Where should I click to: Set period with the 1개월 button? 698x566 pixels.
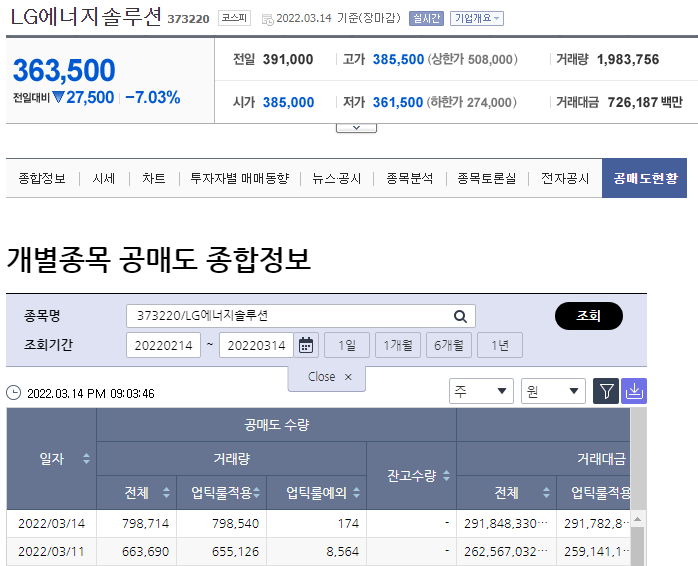[398, 345]
